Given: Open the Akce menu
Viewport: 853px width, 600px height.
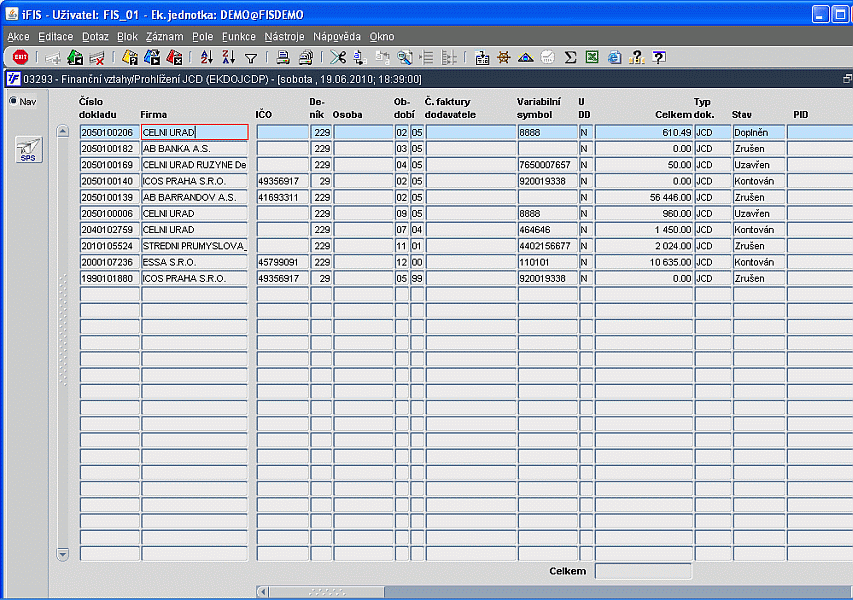Looking at the screenshot, I should 18,36.
